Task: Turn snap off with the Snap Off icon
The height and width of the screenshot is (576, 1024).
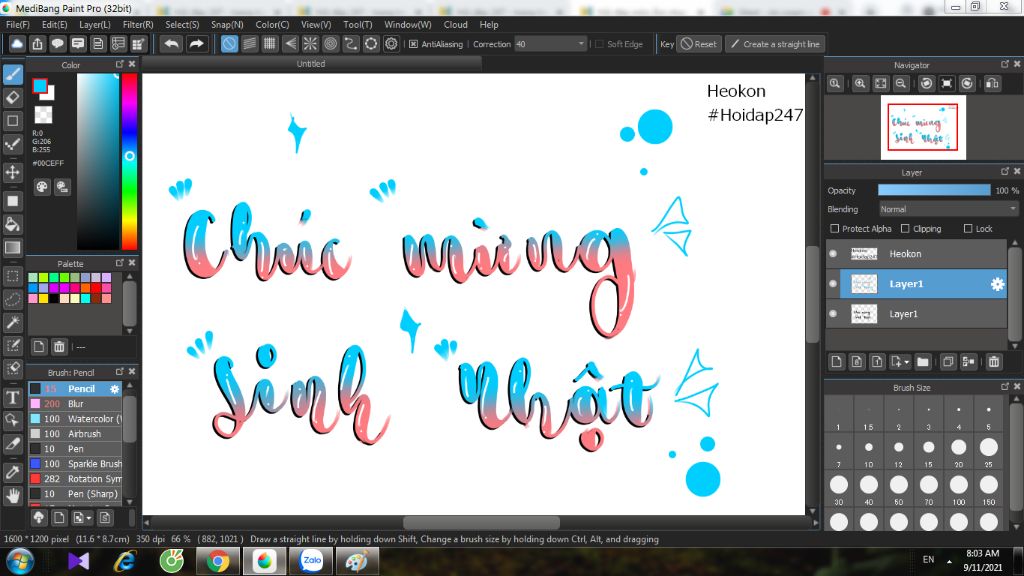Action: pyautogui.click(x=229, y=44)
